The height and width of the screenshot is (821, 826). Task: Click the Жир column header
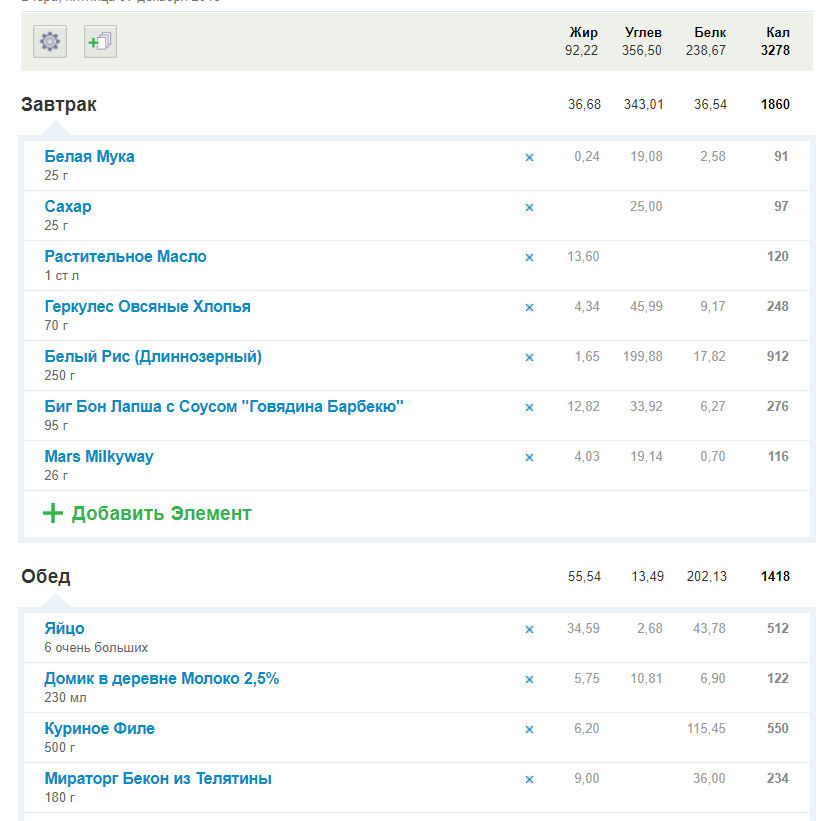(x=583, y=32)
